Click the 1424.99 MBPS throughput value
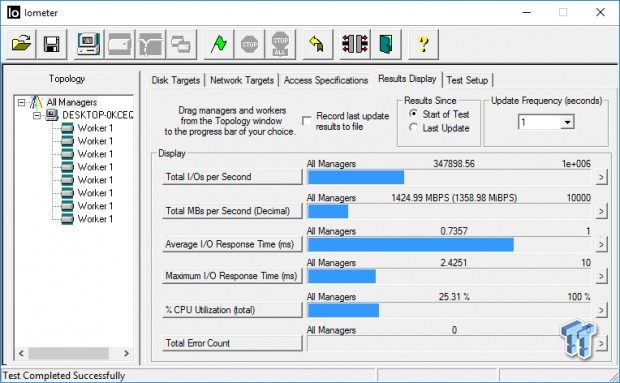This screenshot has height=383, width=620. coord(454,198)
